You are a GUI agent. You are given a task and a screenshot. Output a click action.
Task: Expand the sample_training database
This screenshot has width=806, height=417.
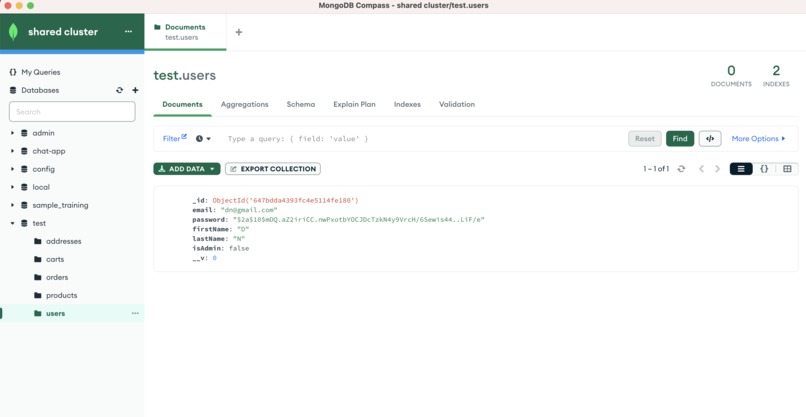point(13,205)
